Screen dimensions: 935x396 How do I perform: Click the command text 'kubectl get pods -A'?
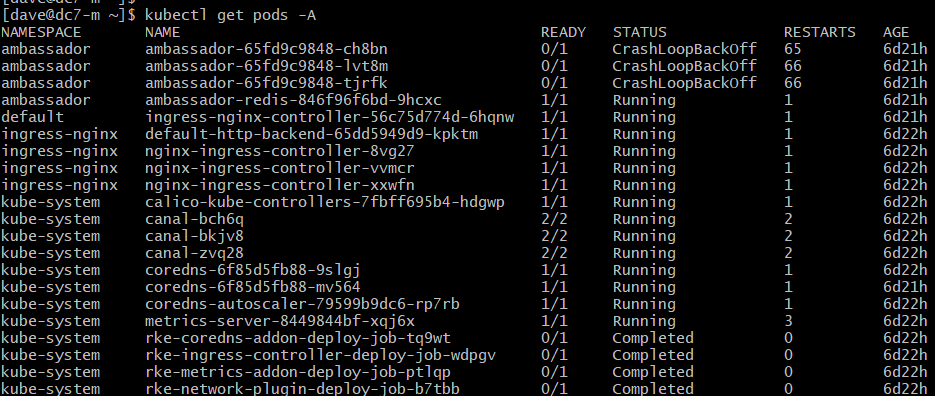tap(230, 16)
